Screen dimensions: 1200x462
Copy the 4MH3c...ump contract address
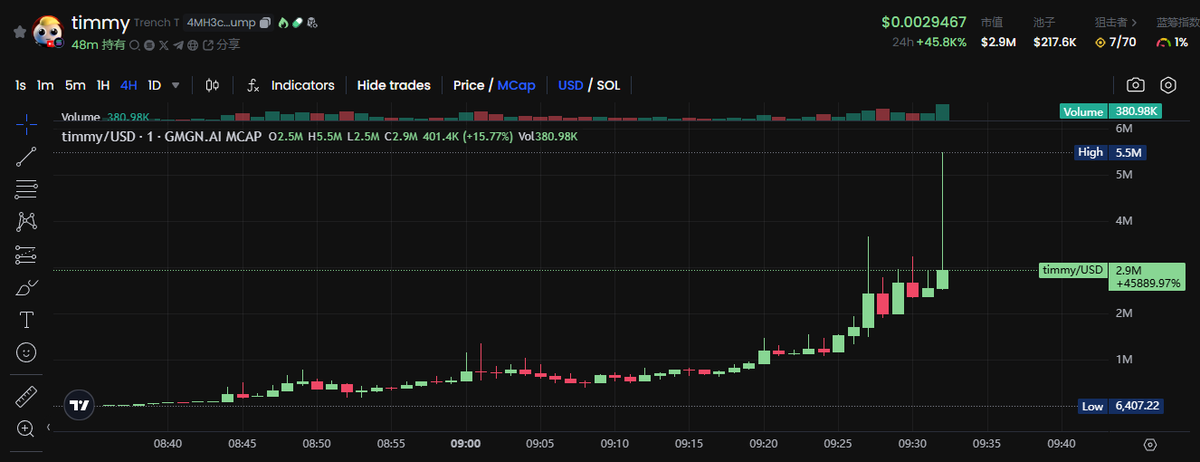click(x=265, y=22)
